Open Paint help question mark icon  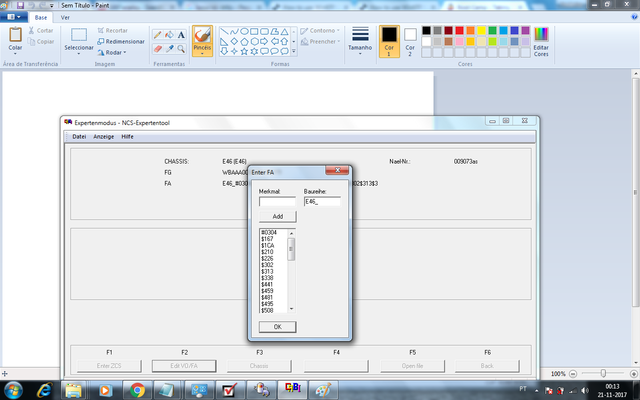coord(634,17)
